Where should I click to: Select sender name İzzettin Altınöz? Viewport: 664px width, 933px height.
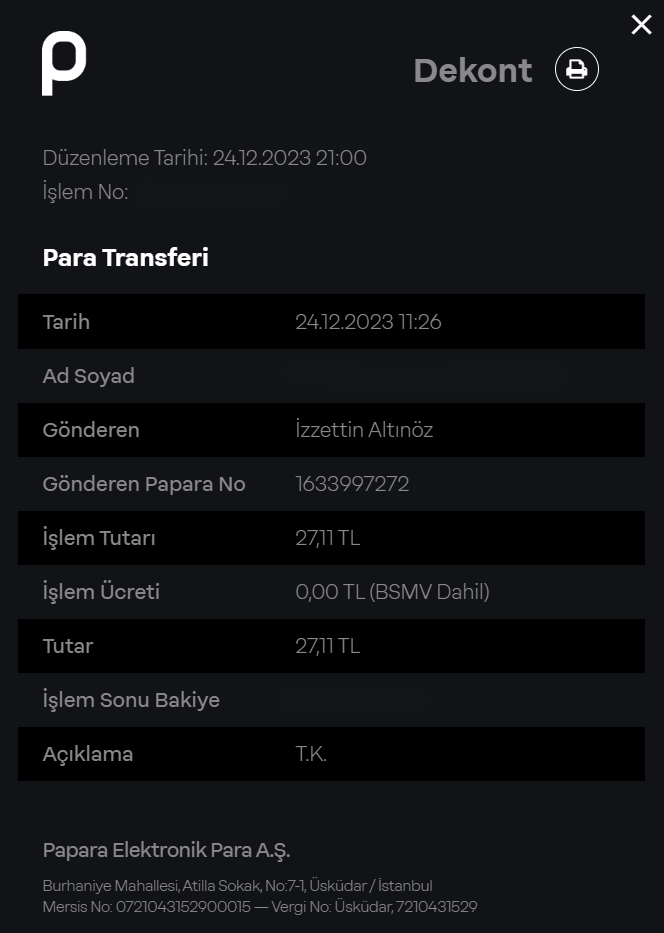(364, 430)
